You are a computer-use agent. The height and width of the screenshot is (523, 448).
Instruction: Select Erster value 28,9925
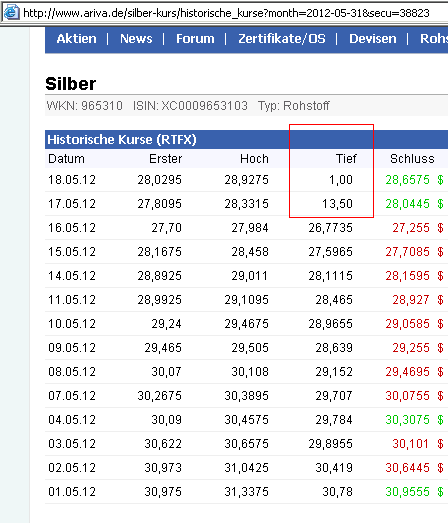(x=159, y=300)
